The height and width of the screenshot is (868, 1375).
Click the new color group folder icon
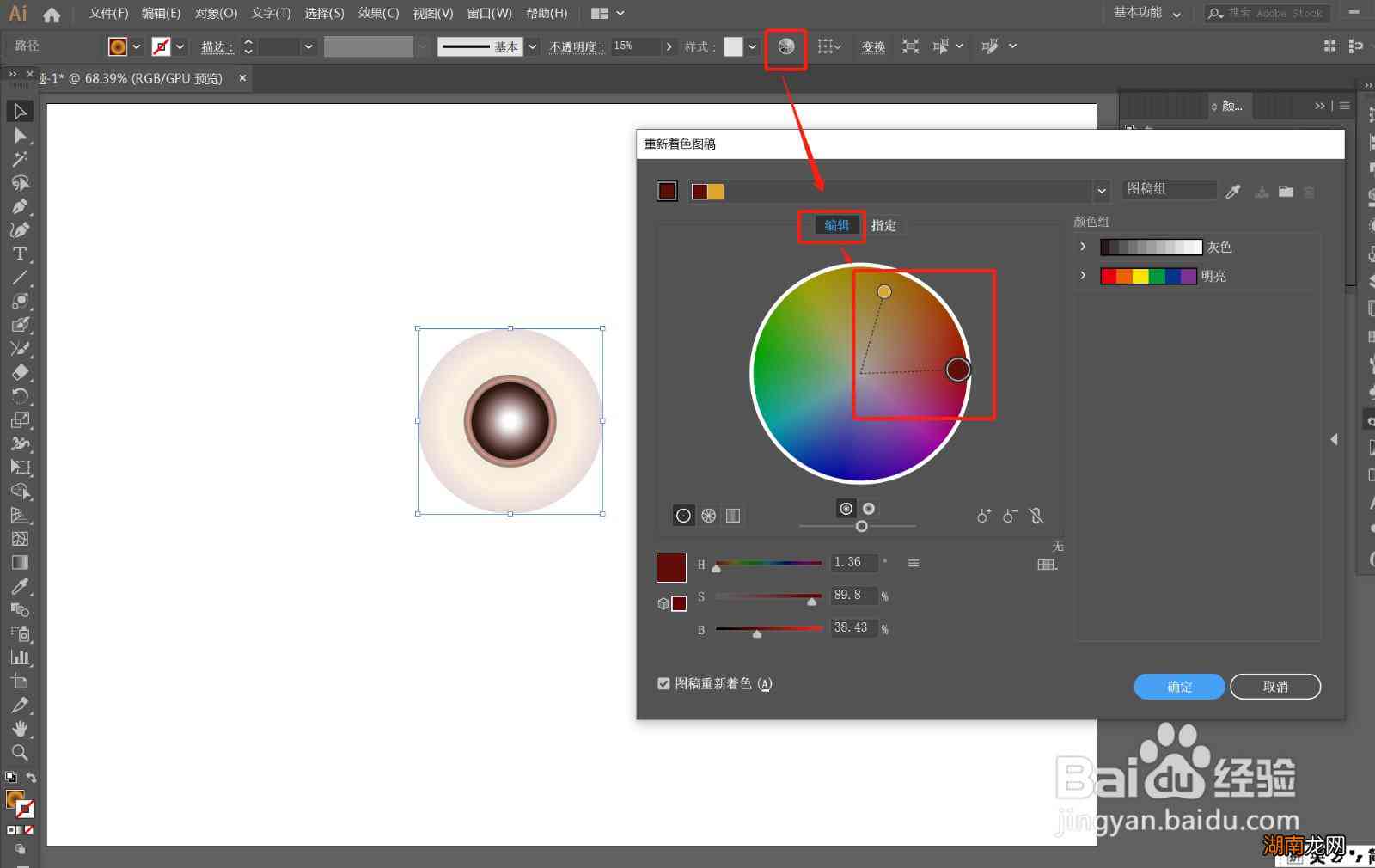1286,192
